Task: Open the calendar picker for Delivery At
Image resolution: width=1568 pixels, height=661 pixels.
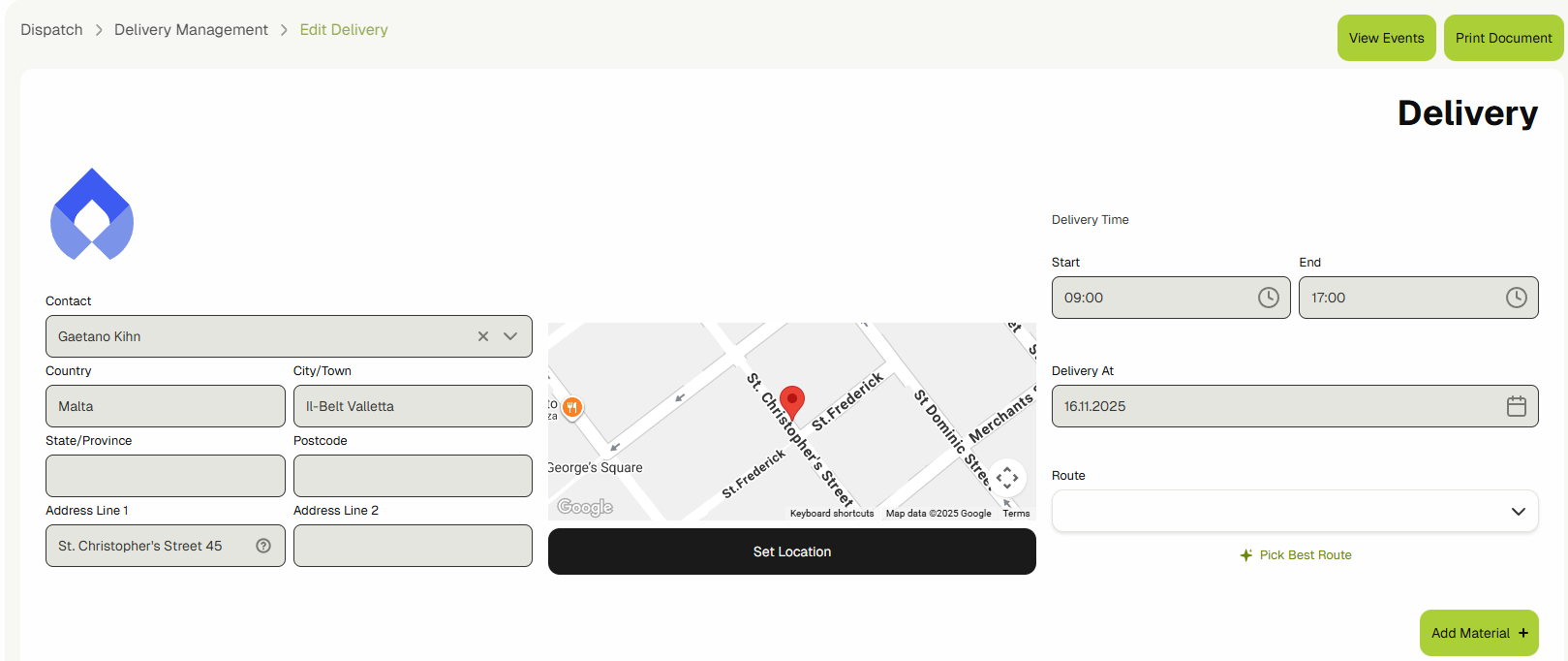Action: point(1516,406)
